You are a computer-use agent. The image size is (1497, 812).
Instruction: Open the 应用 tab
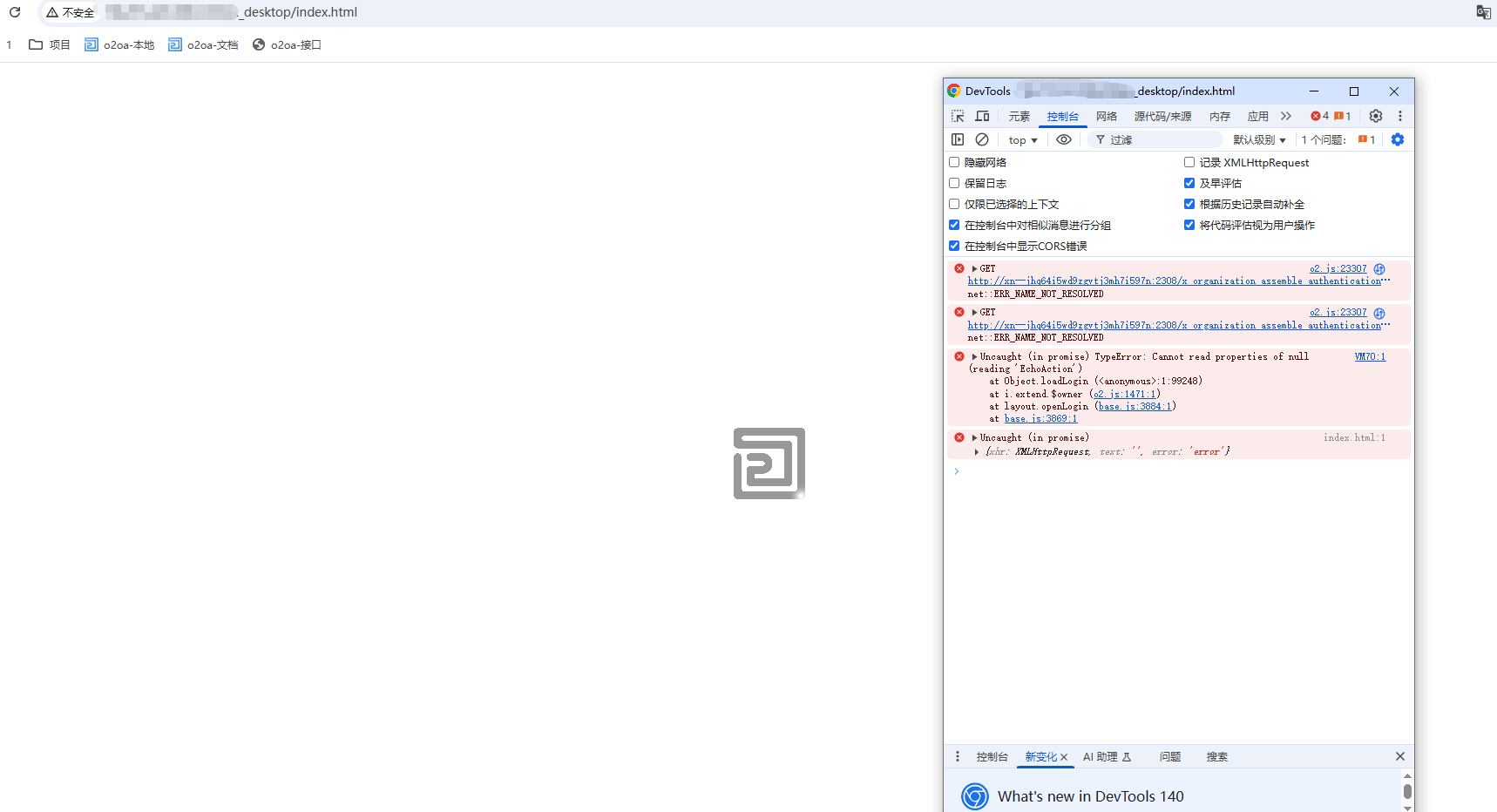pyautogui.click(x=1258, y=116)
